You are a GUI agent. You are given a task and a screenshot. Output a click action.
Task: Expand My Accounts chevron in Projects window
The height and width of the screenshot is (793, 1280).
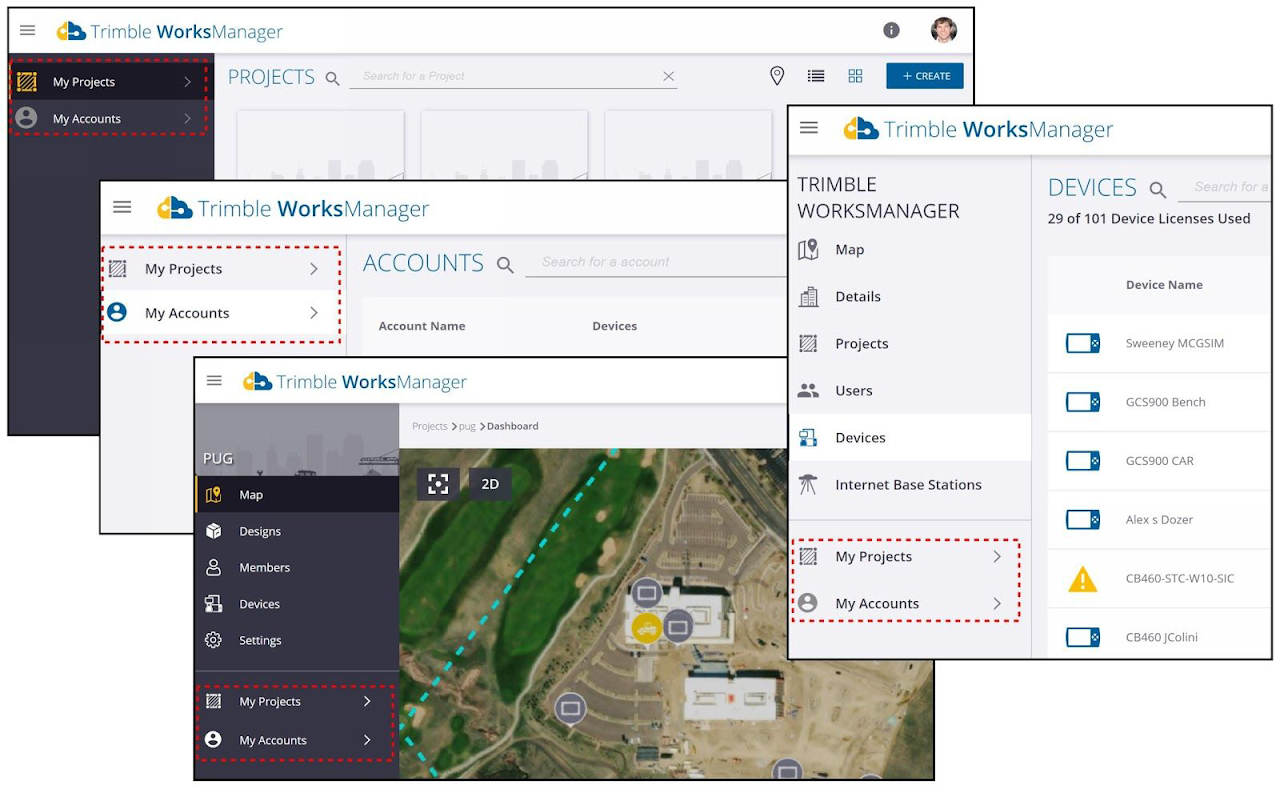coord(187,119)
